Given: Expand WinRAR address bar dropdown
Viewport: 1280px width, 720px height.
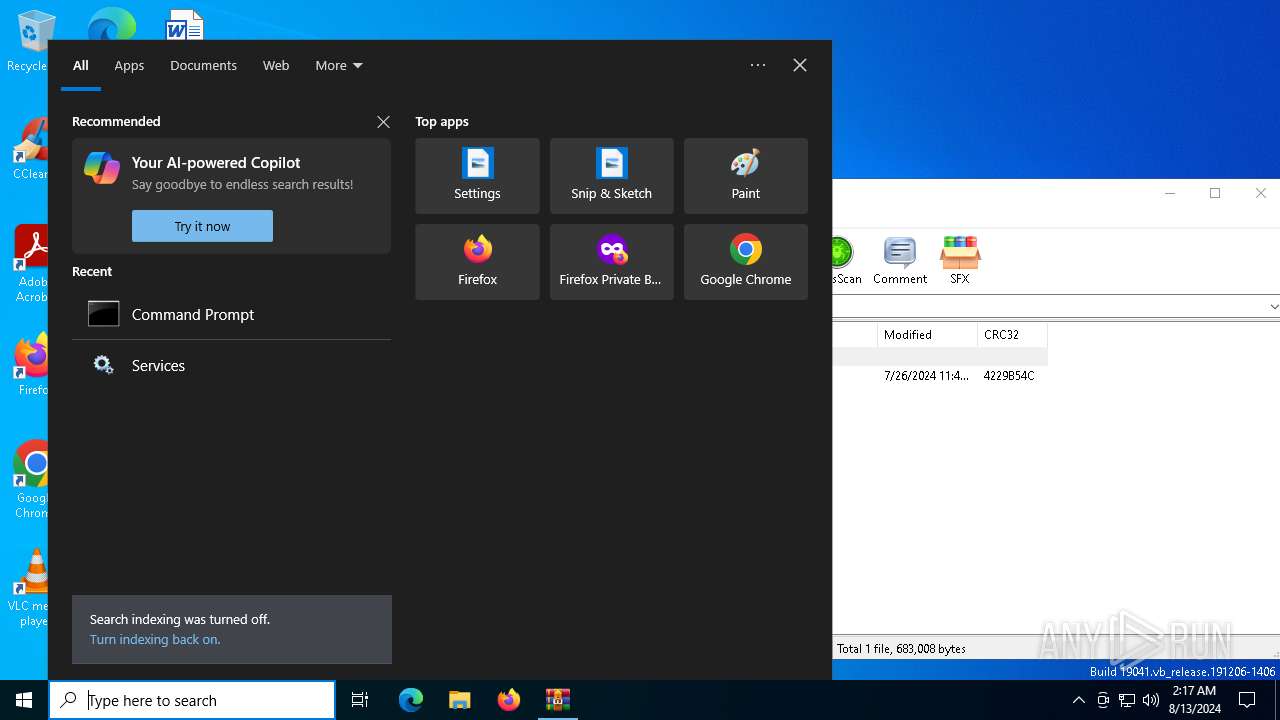Looking at the screenshot, I should tap(1273, 307).
